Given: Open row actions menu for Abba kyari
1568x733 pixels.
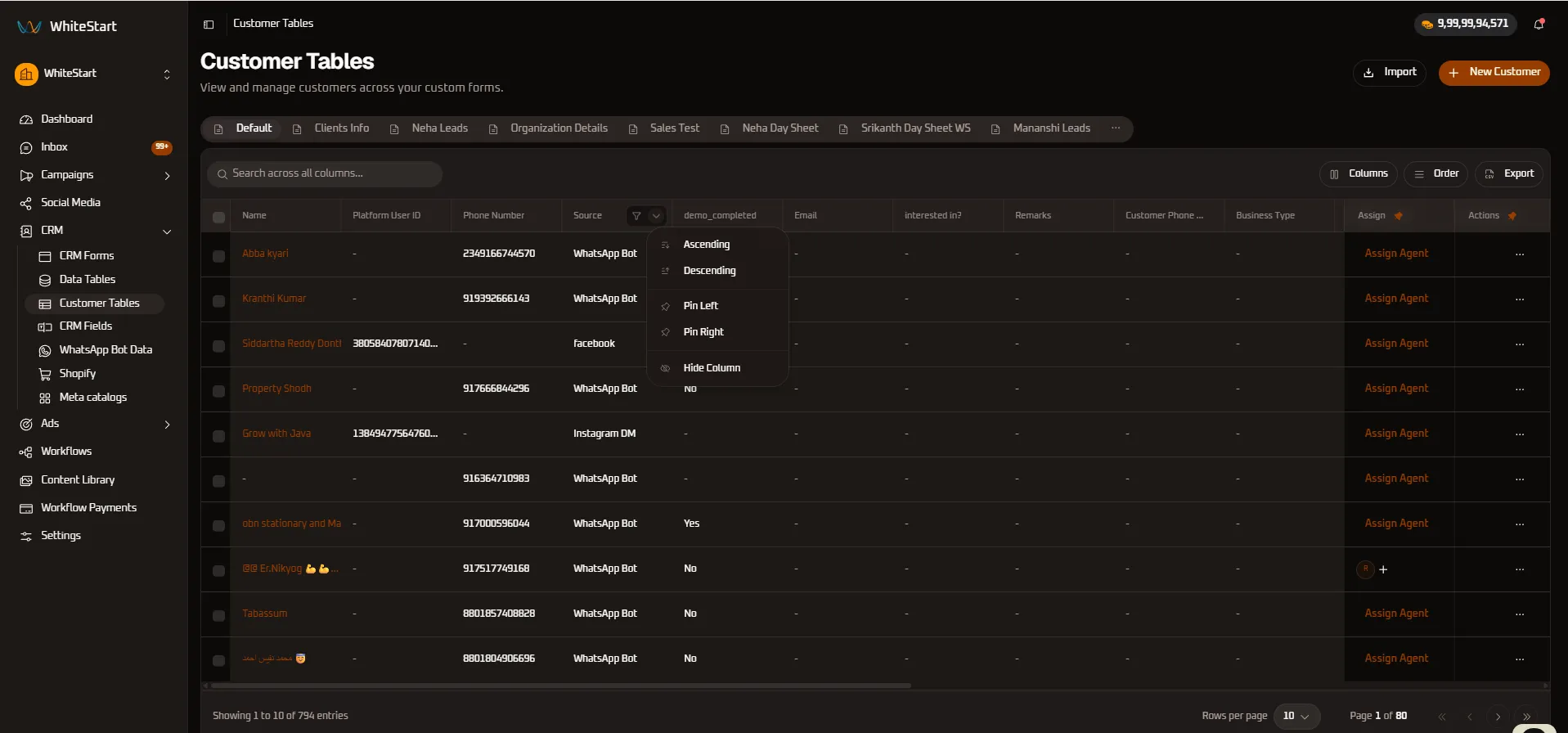Looking at the screenshot, I should [x=1520, y=254].
